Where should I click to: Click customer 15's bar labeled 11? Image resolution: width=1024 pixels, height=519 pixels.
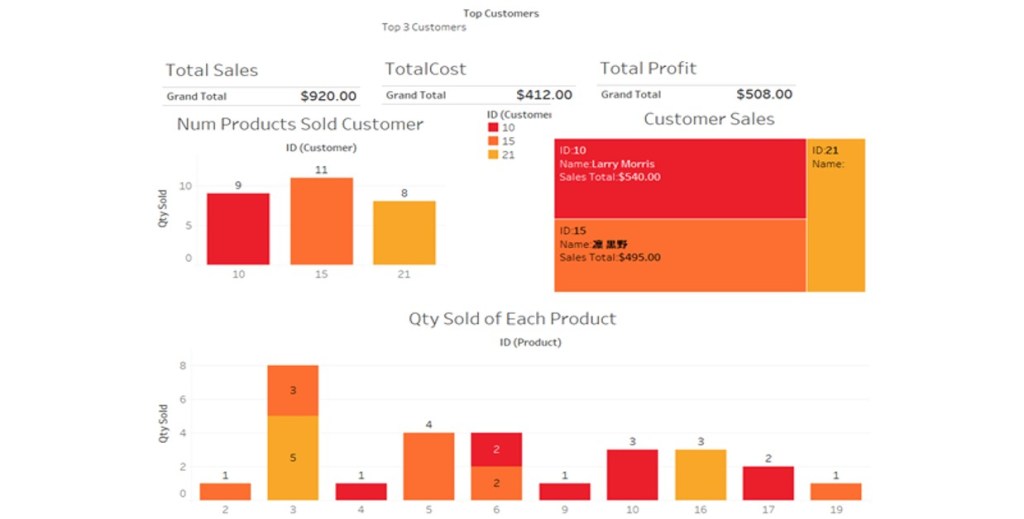(x=321, y=221)
